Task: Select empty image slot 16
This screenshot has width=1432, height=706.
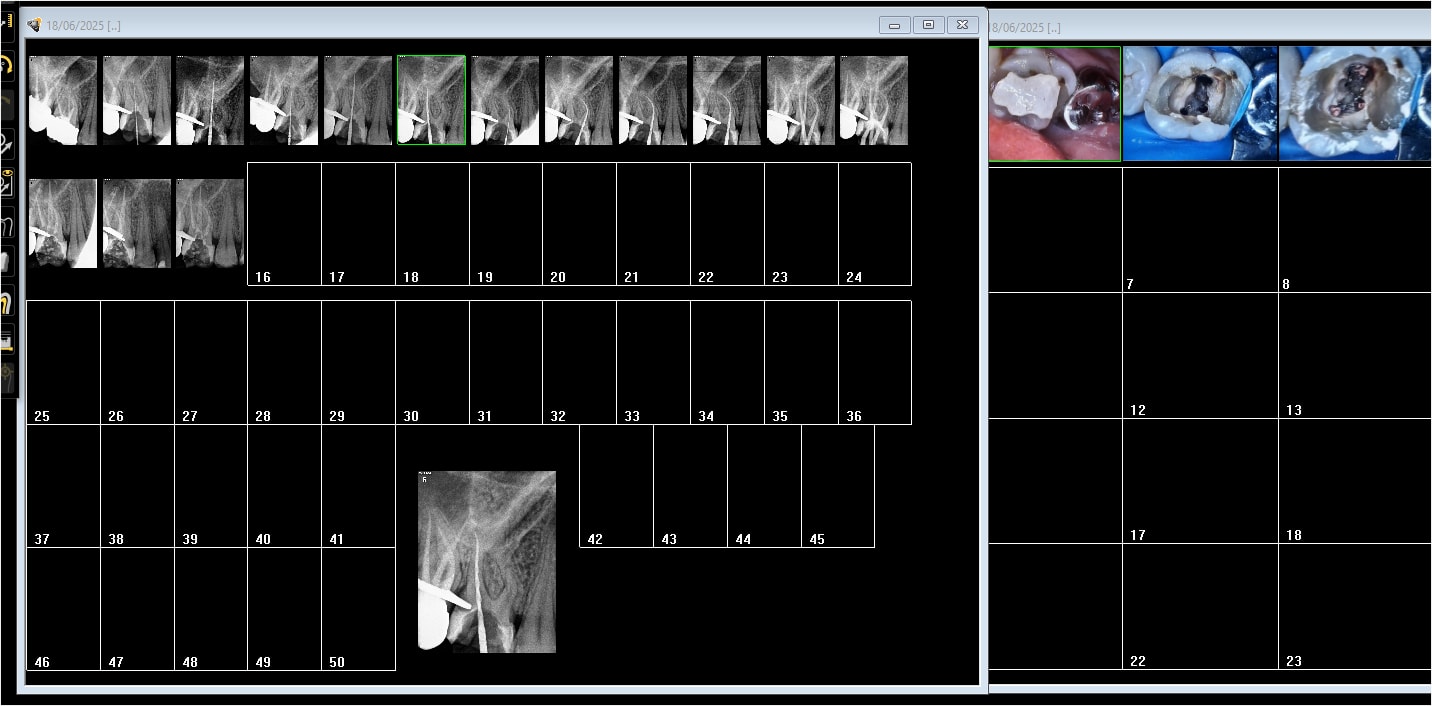Action: coord(284,224)
